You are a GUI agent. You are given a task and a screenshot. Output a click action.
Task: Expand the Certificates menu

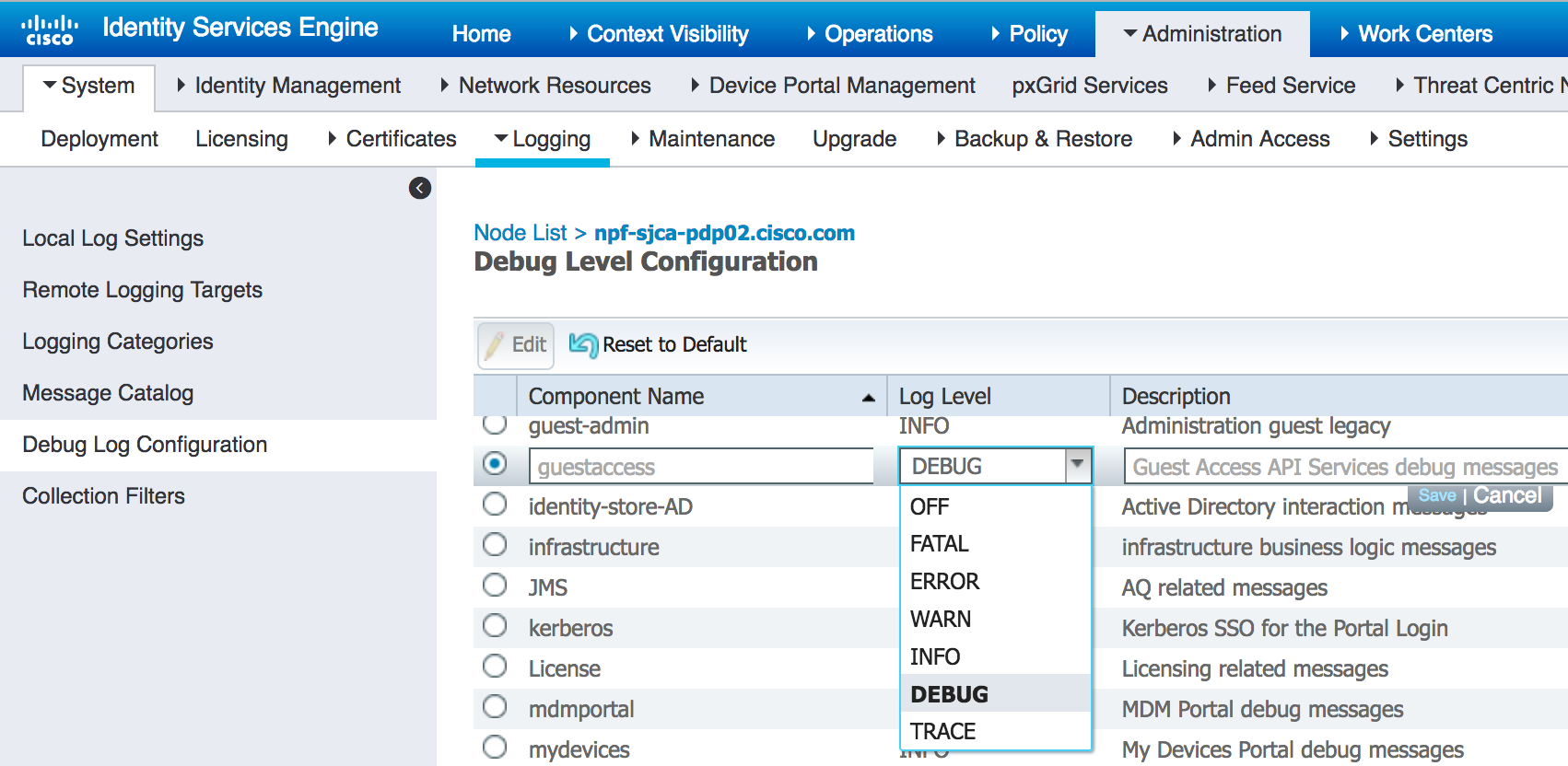392,139
